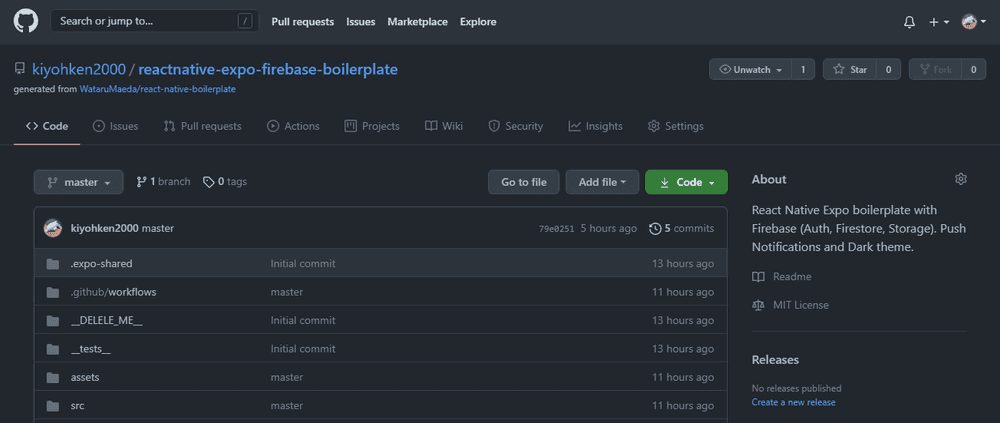Screen dimensions: 1000x423
Task: Open the Unwatch dropdown
Action: tap(751, 70)
